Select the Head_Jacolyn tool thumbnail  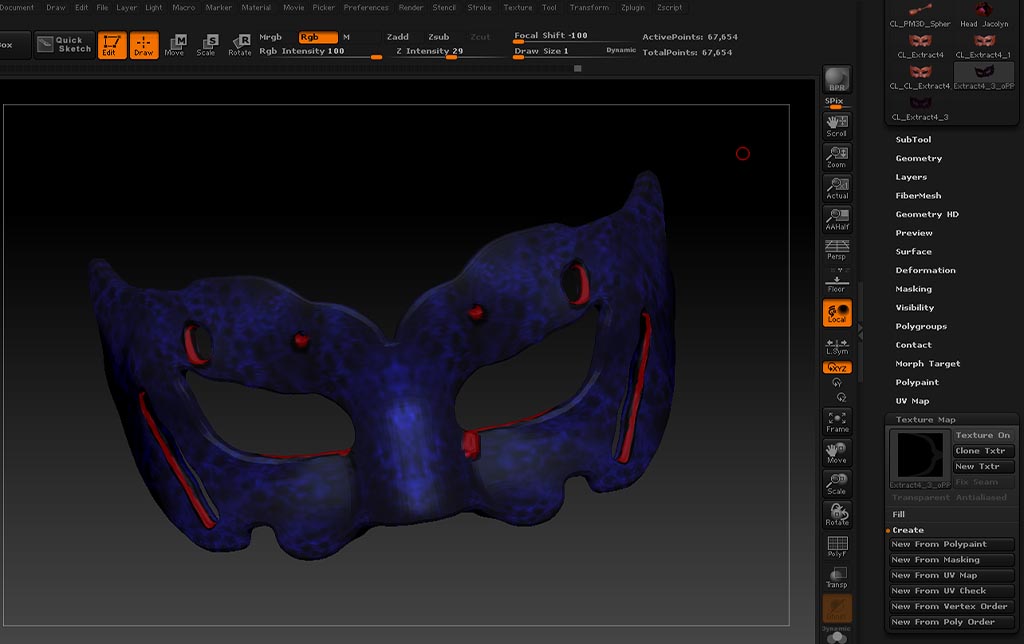[x=984, y=14]
